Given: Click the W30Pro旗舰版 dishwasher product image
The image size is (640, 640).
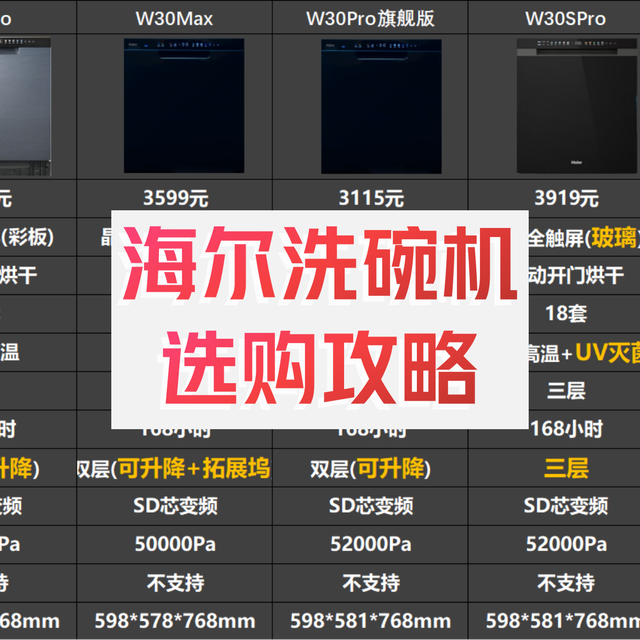Looking at the screenshot, I should pos(372,105).
